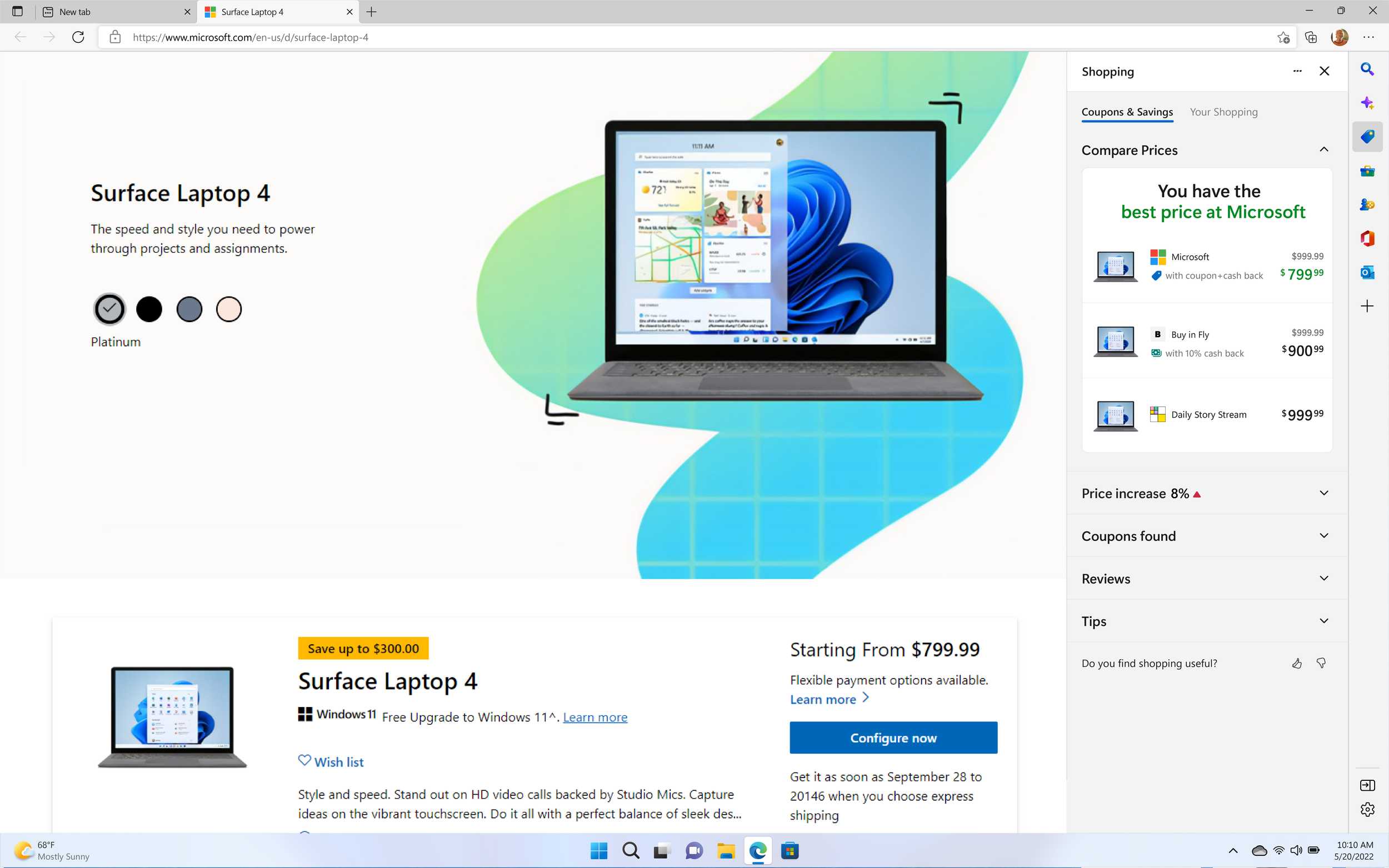Open a new tab with plus button
The width and height of the screenshot is (1389, 868).
pyautogui.click(x=372, y=12)
